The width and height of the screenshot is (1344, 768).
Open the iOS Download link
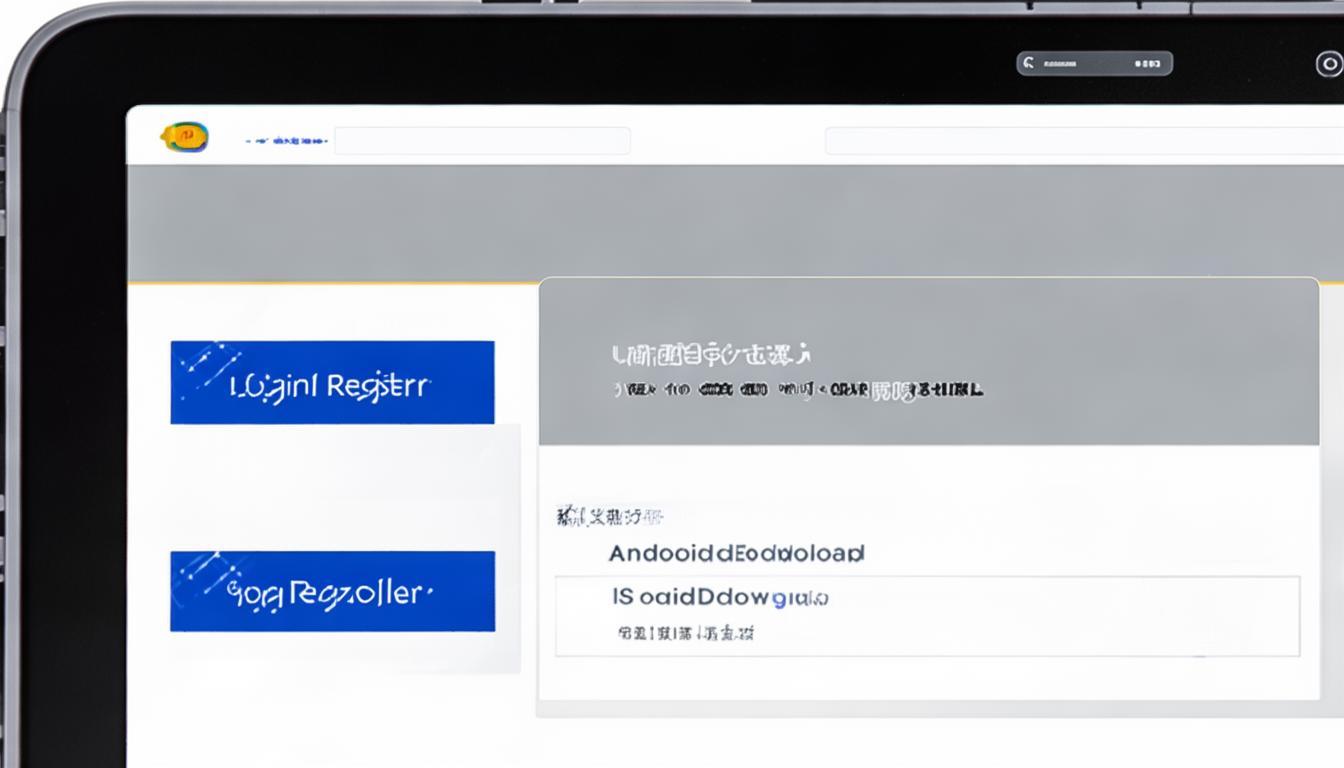pos(720,598)
